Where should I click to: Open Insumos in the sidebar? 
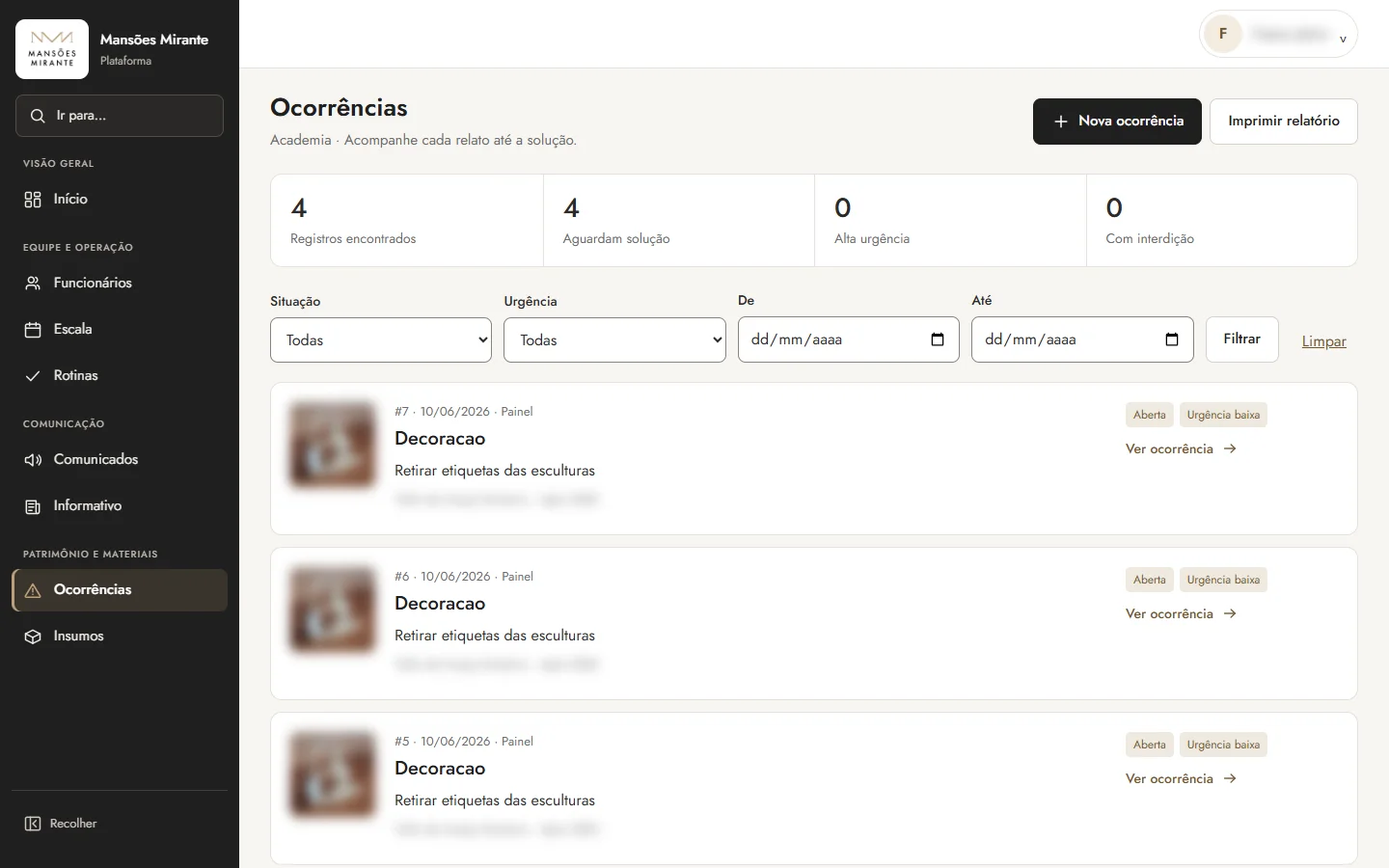coord(120,637)
